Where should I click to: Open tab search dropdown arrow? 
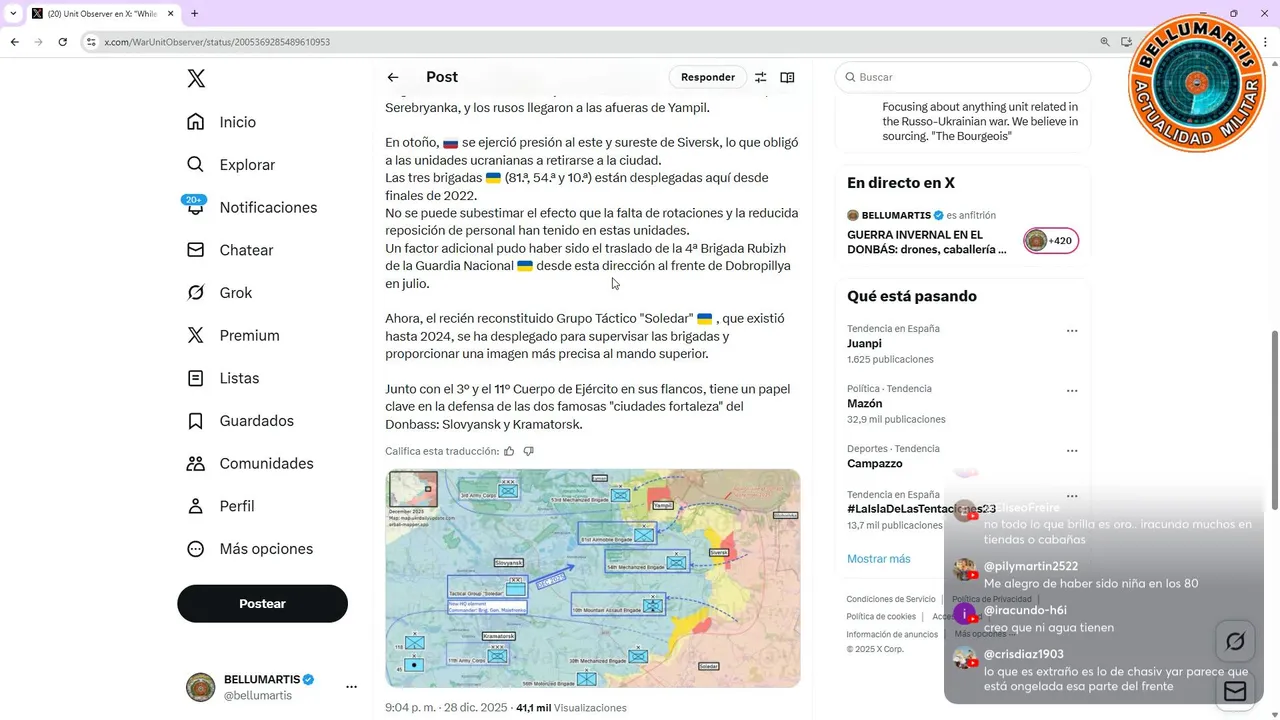tap(12, 13)
